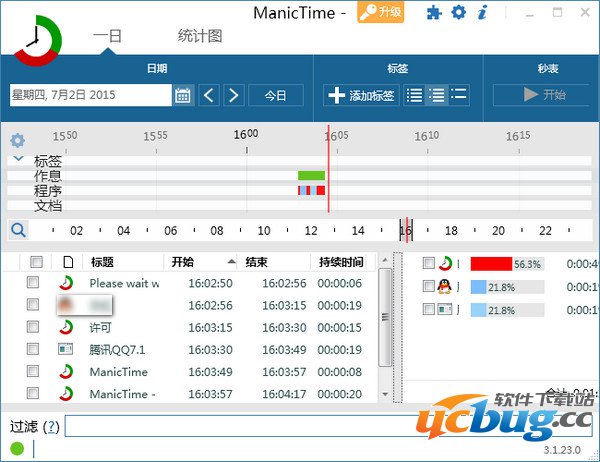Click QQ penguin icon in summary list
This screenshot has height=462, width=600.
[x=445, y=286]
